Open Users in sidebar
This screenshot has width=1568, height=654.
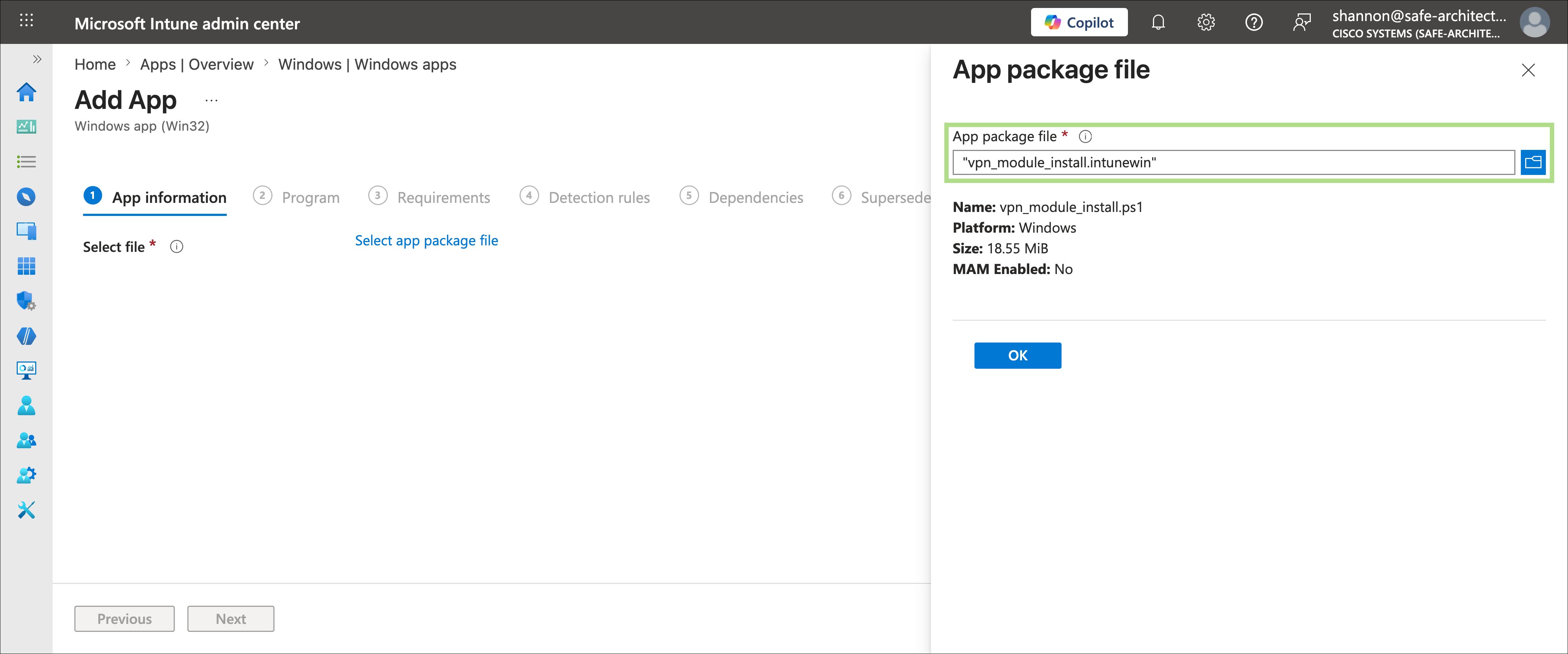tap(26, 405)
